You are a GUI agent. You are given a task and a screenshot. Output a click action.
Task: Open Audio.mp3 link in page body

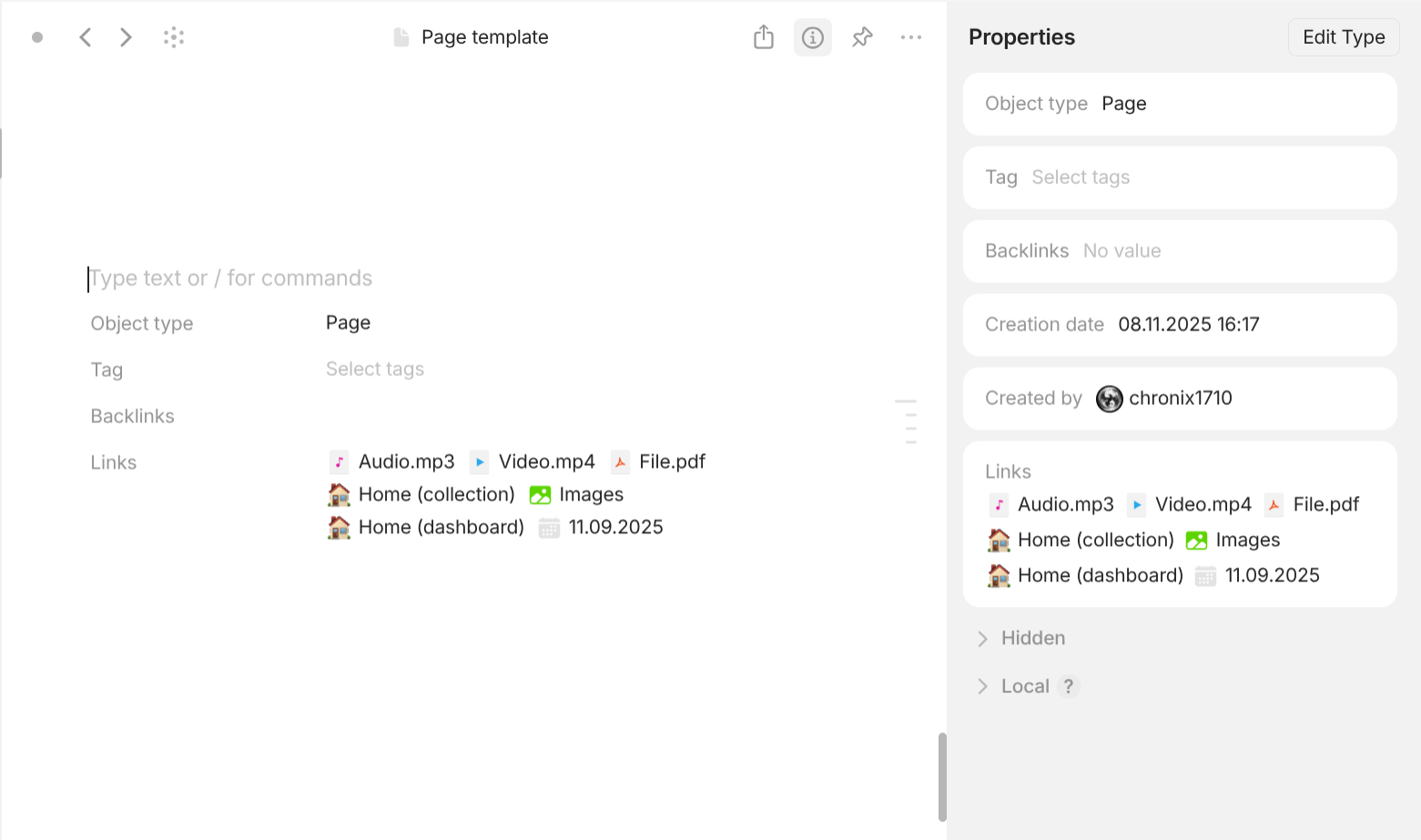click(405, 462)
